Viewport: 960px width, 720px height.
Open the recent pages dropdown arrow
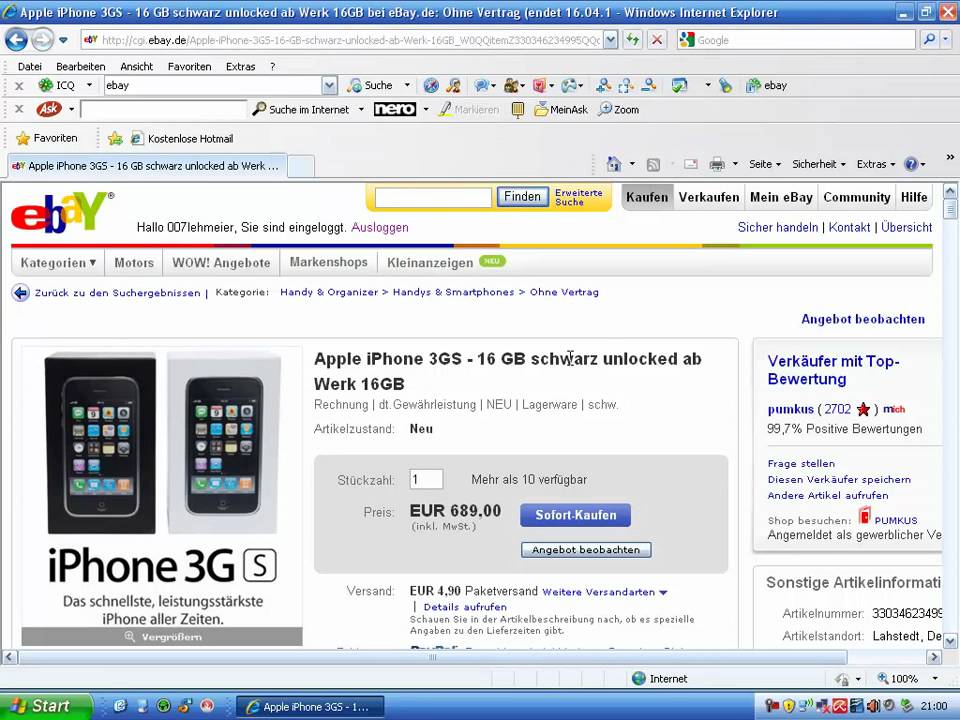pos(63,40)
